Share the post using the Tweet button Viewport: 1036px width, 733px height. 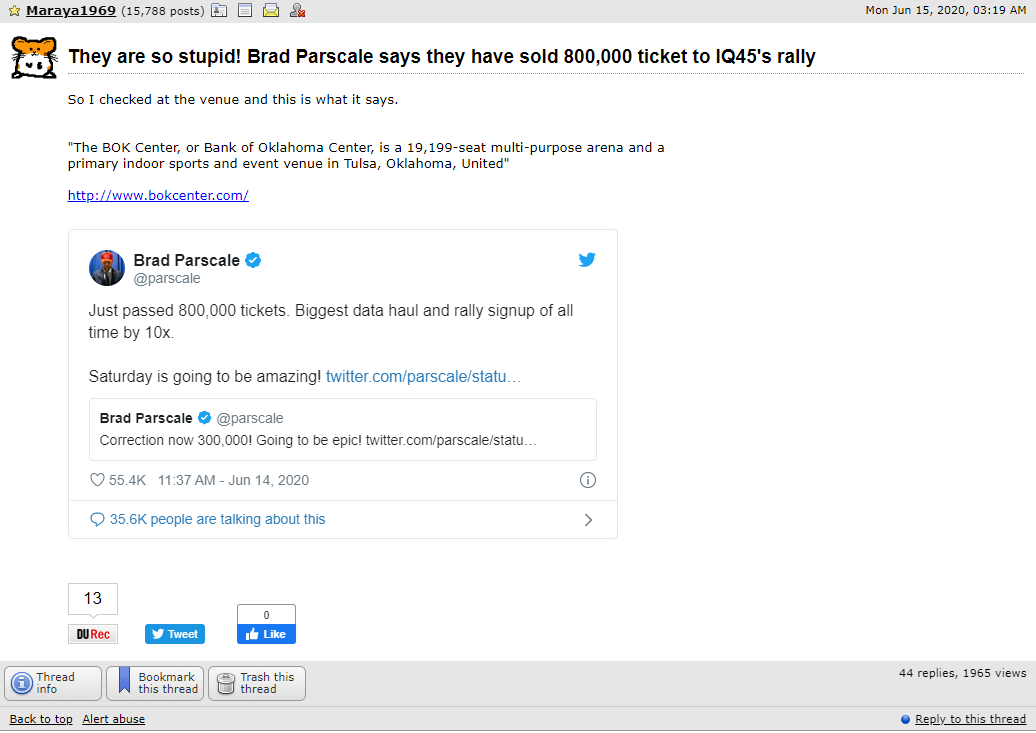[174, 634]
